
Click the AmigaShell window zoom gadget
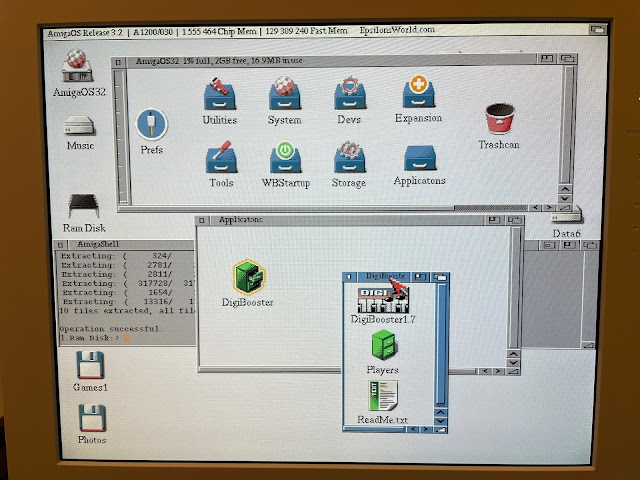click(569, 245)
